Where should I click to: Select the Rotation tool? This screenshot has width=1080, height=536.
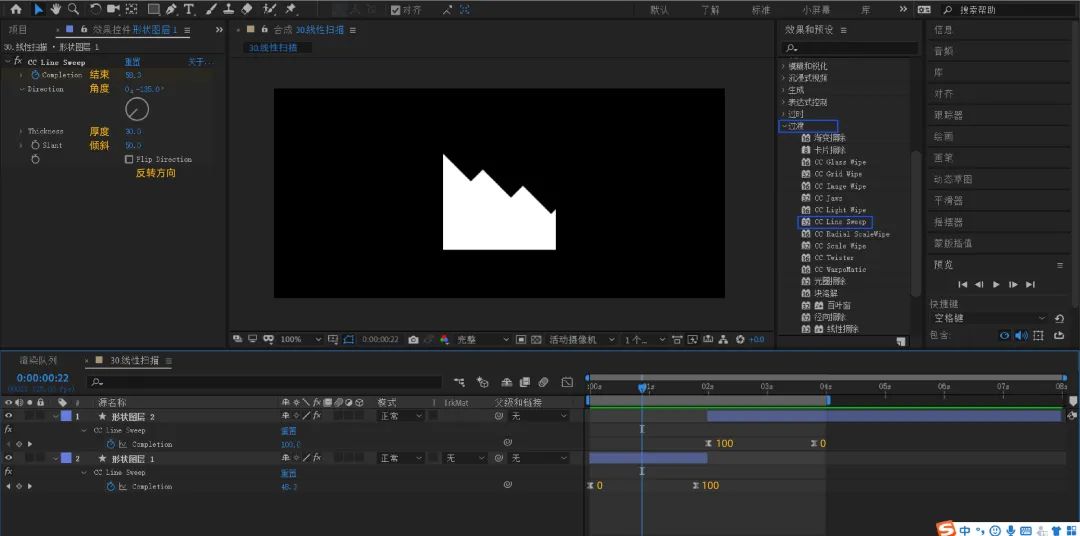pos(95,10)
